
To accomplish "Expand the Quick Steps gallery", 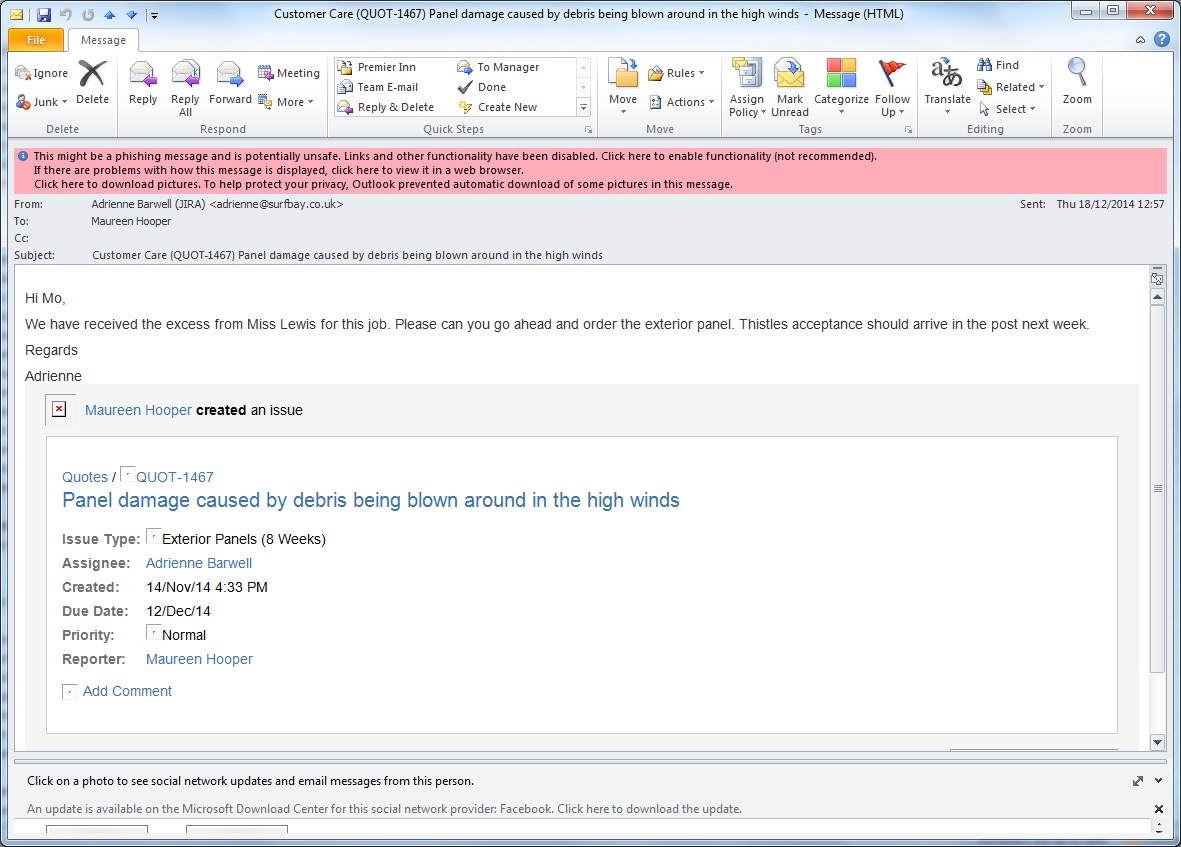I will point(583,108).
